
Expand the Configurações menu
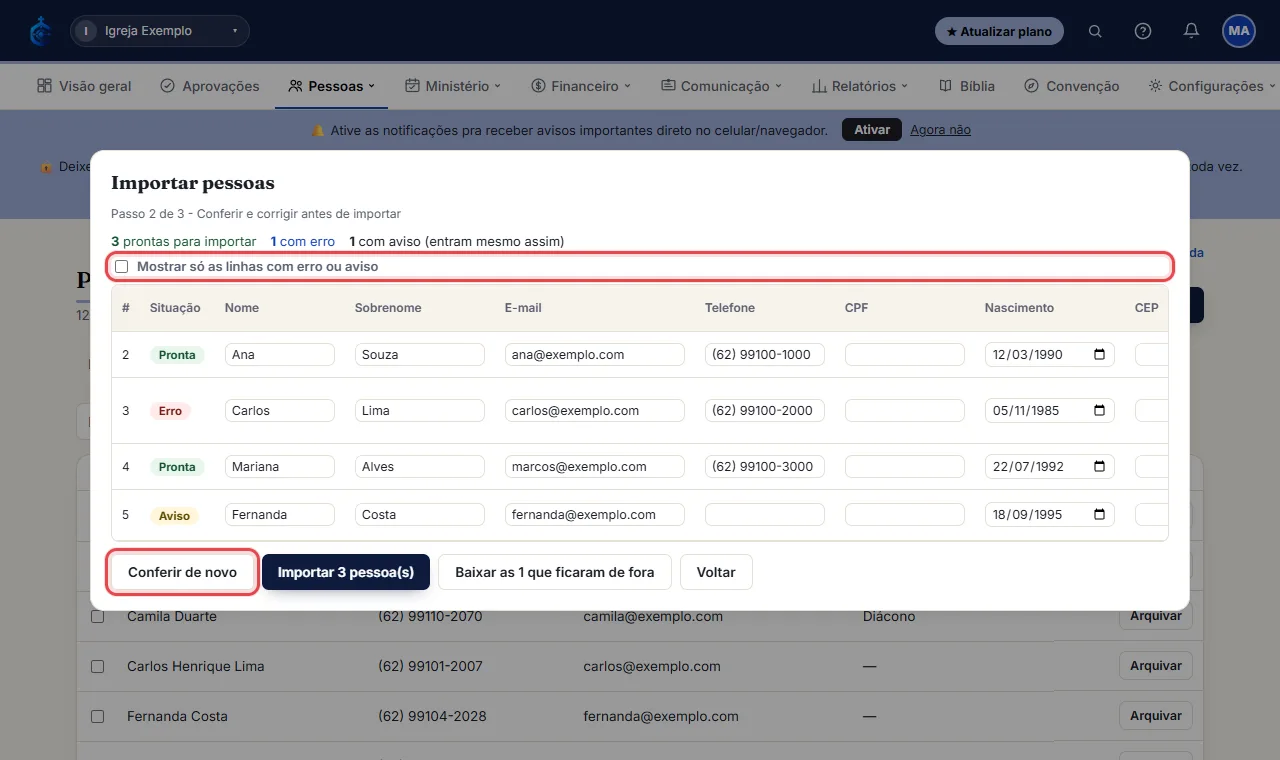coord(1213,86)
